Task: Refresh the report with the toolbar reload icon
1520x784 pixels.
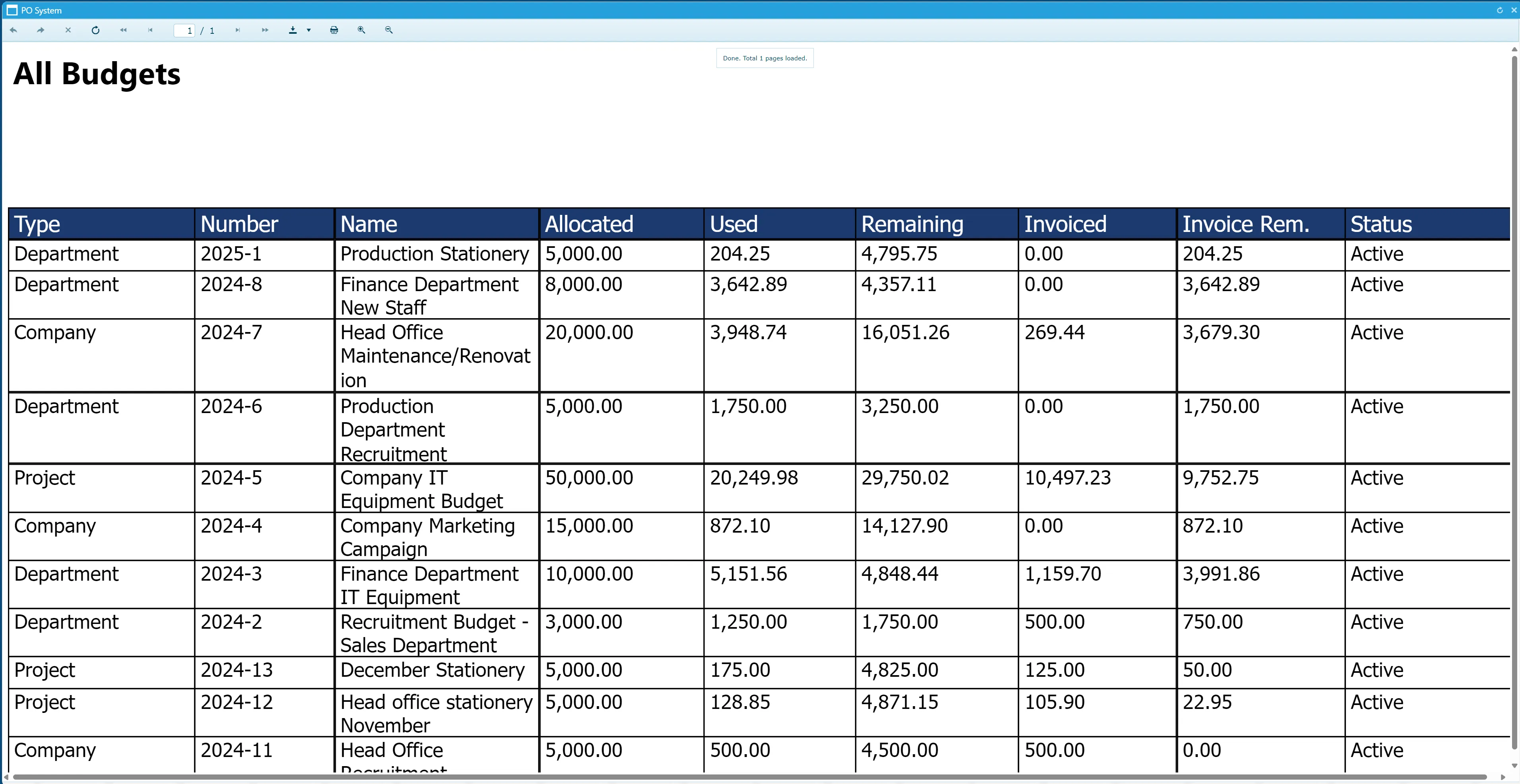Action: point(96,30)
